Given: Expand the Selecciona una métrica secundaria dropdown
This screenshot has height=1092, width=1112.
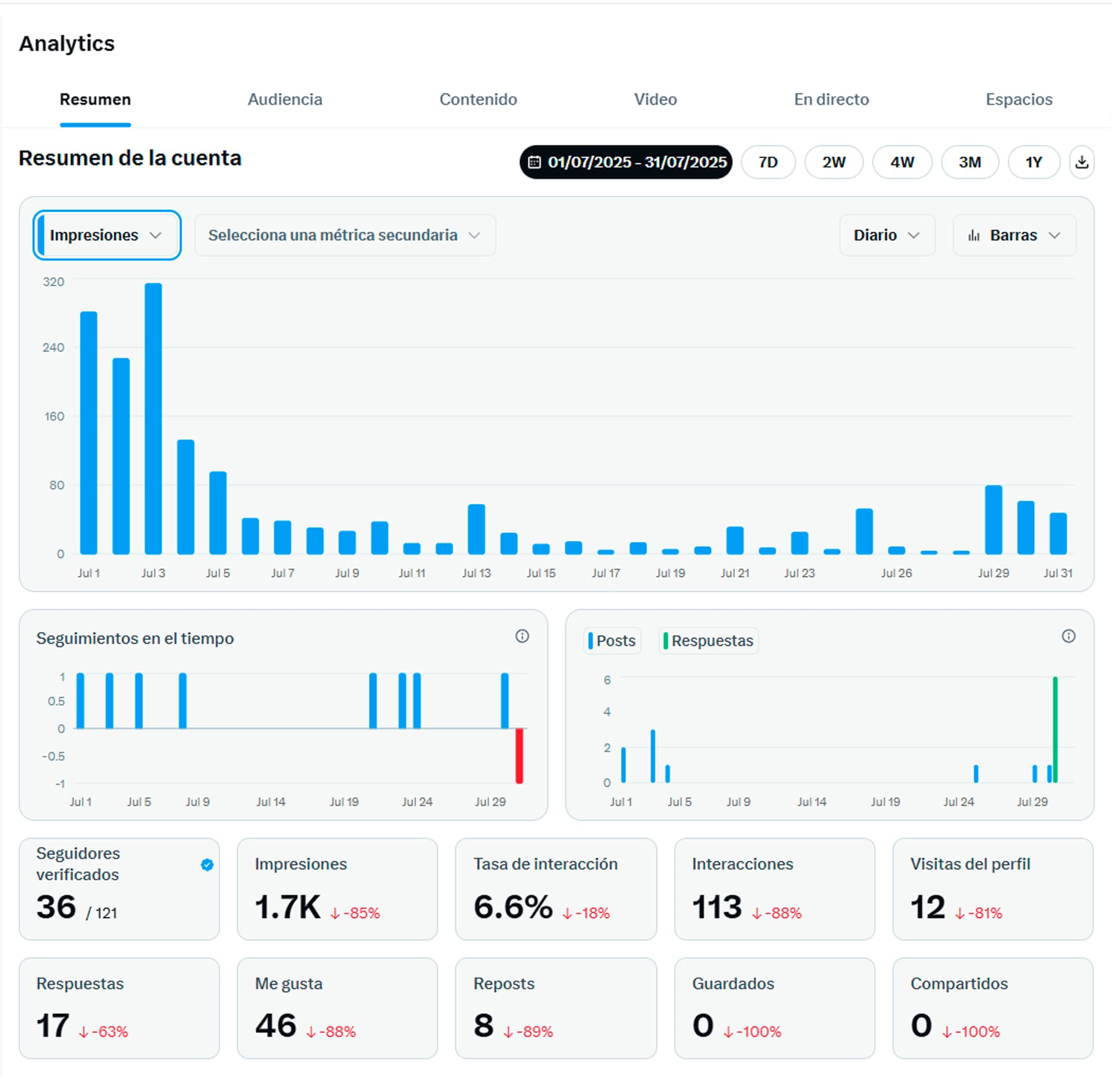Looking at the screenshot, I should pyautogui.click(x=345, y=235).
